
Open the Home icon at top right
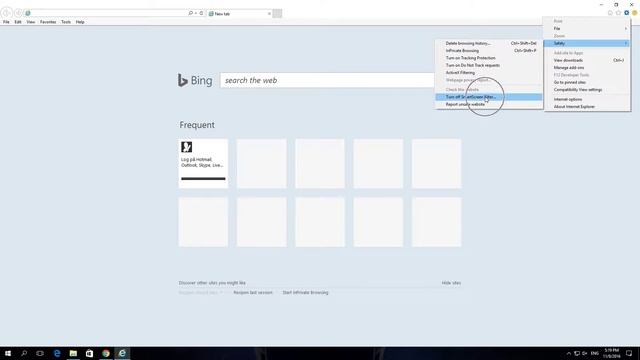tap(610, 13)
